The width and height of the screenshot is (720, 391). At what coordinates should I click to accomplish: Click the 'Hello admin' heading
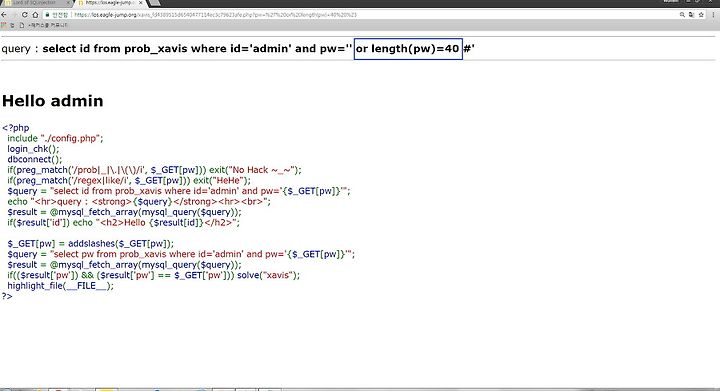tap(53, 101)
